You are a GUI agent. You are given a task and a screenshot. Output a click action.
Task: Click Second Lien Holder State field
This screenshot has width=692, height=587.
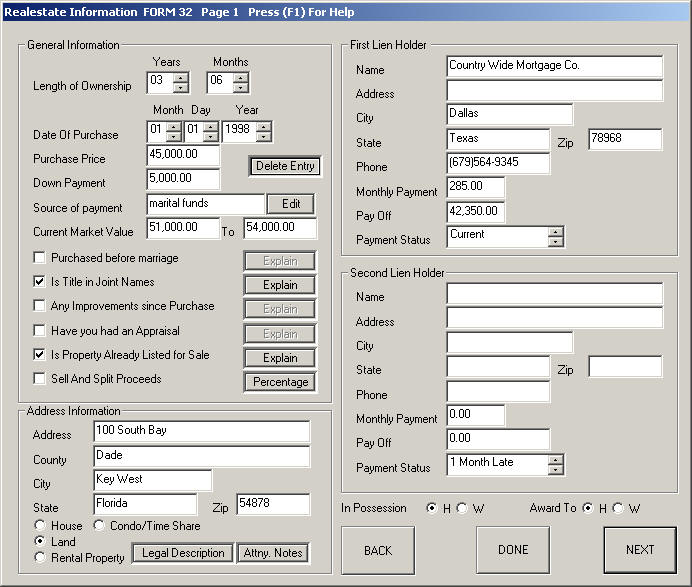[498, 367]
